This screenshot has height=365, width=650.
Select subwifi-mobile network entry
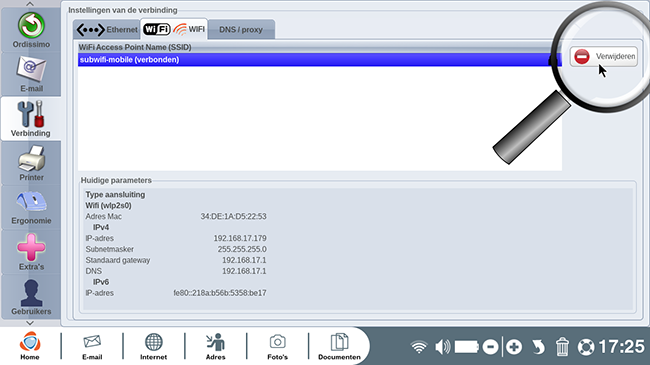pyautogui.click(x=320, y=60)
